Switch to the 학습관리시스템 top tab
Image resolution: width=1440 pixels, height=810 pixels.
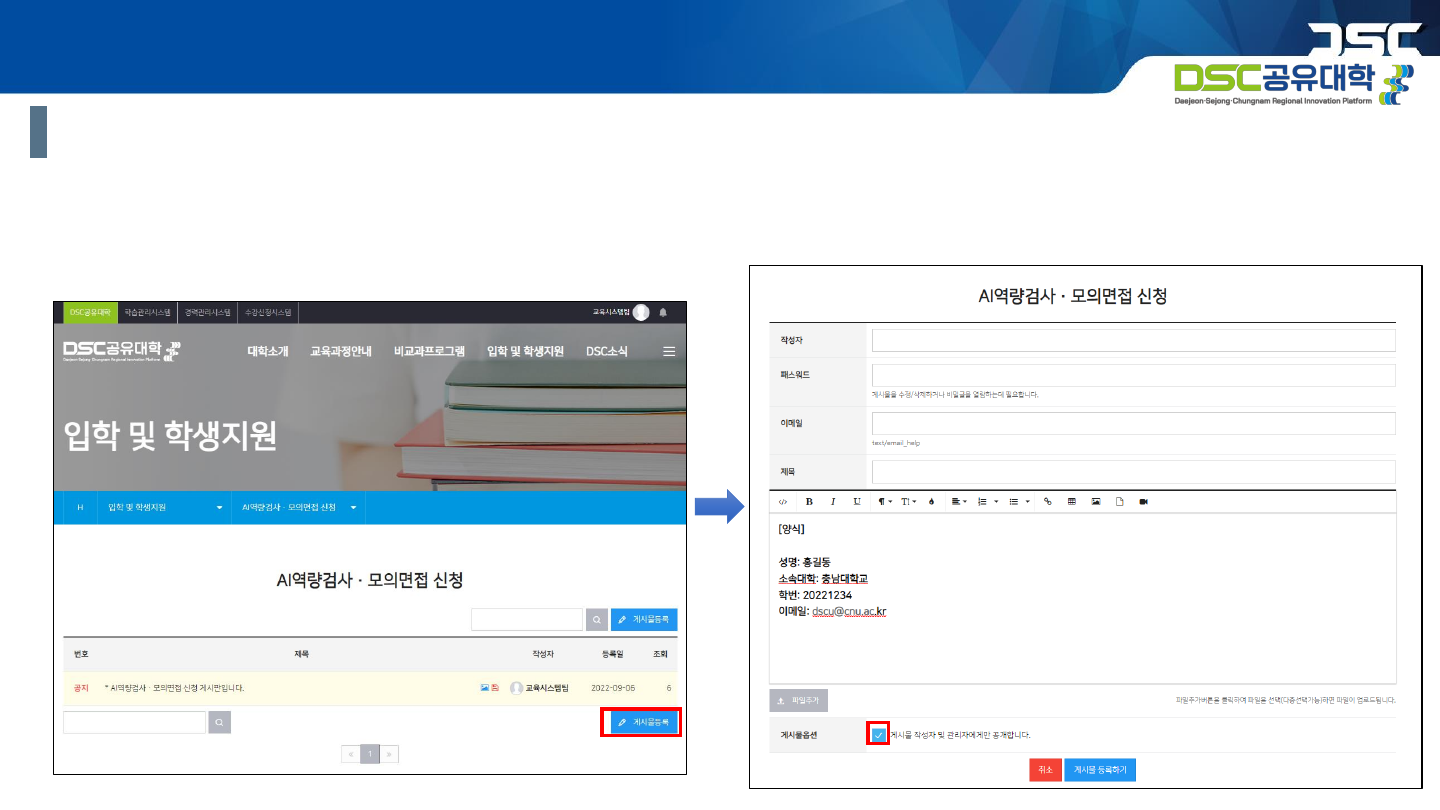point(148,313)
